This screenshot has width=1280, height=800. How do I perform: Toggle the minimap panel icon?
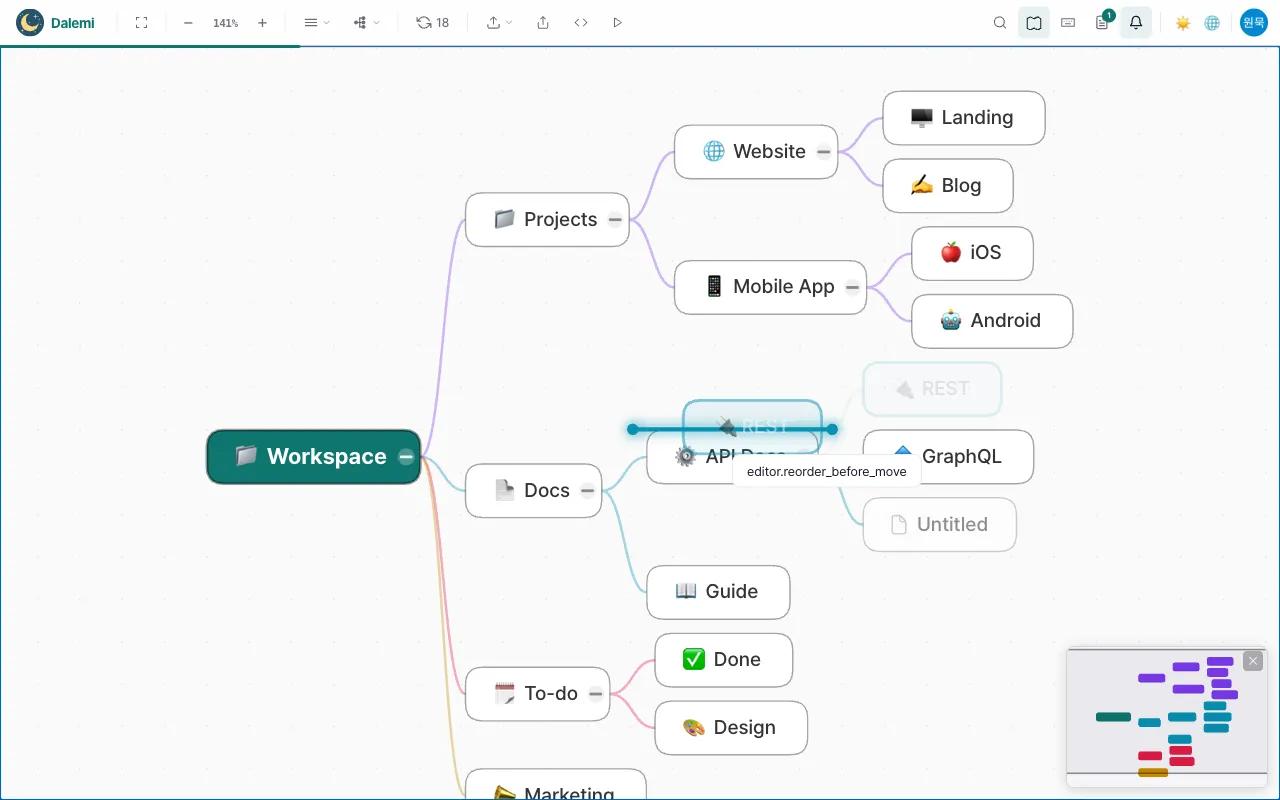[x=1034, y=22]
